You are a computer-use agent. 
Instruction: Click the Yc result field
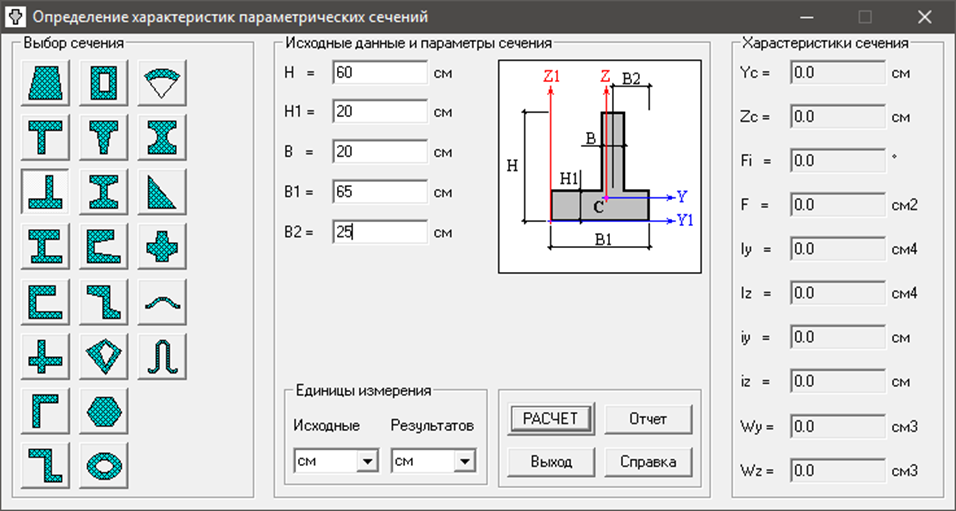click(838, 73)
